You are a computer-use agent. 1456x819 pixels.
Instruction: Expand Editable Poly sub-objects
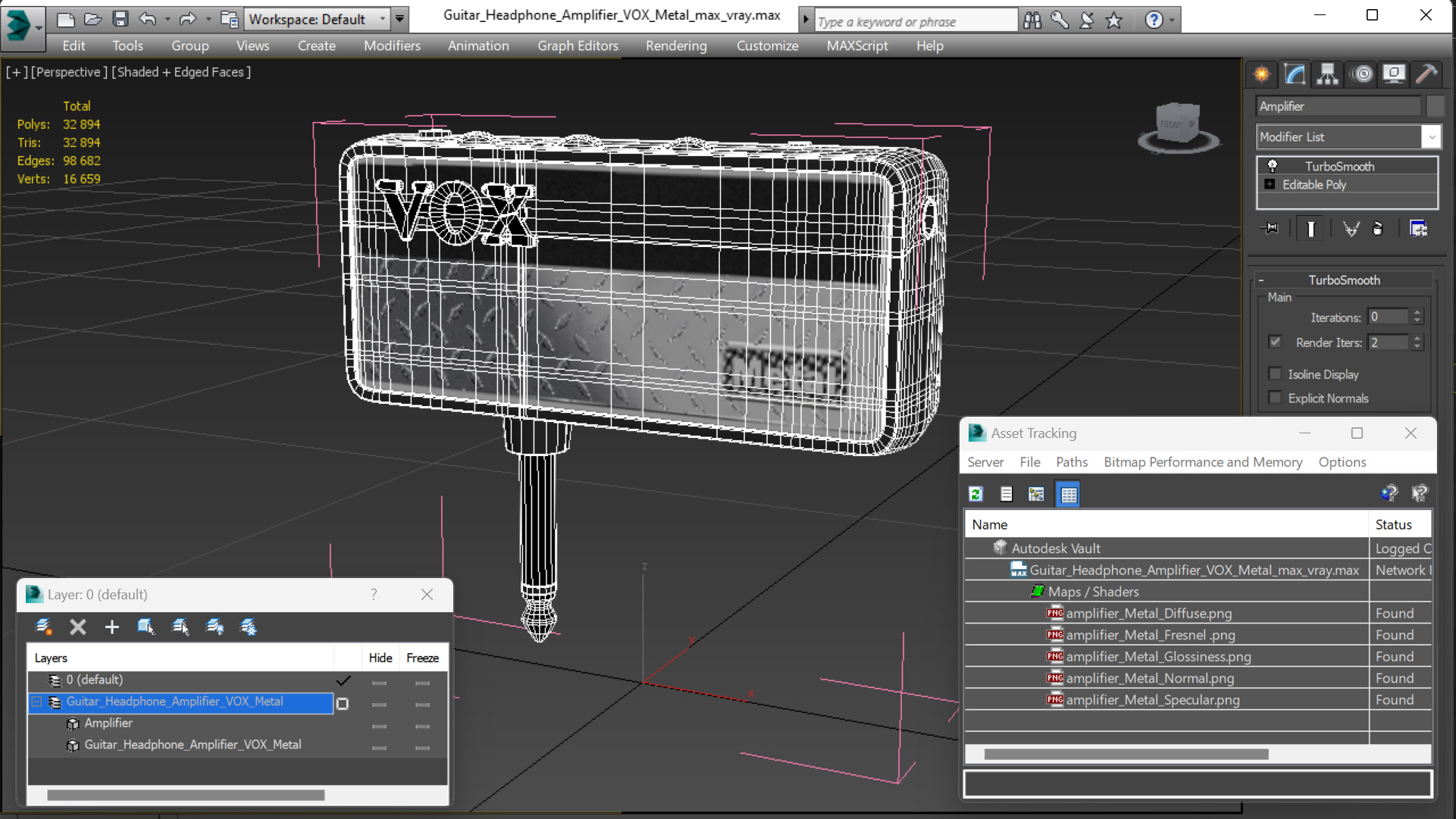pyautogui.click(x=1270, y=184)
